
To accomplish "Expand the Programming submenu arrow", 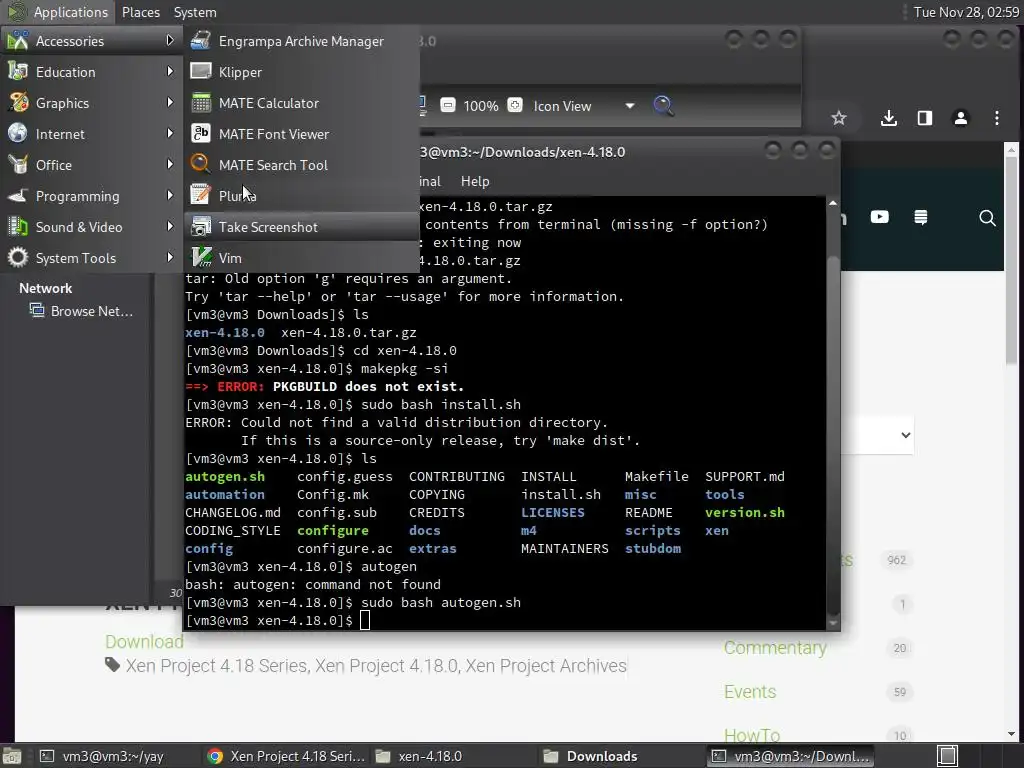I will point(170,195).
